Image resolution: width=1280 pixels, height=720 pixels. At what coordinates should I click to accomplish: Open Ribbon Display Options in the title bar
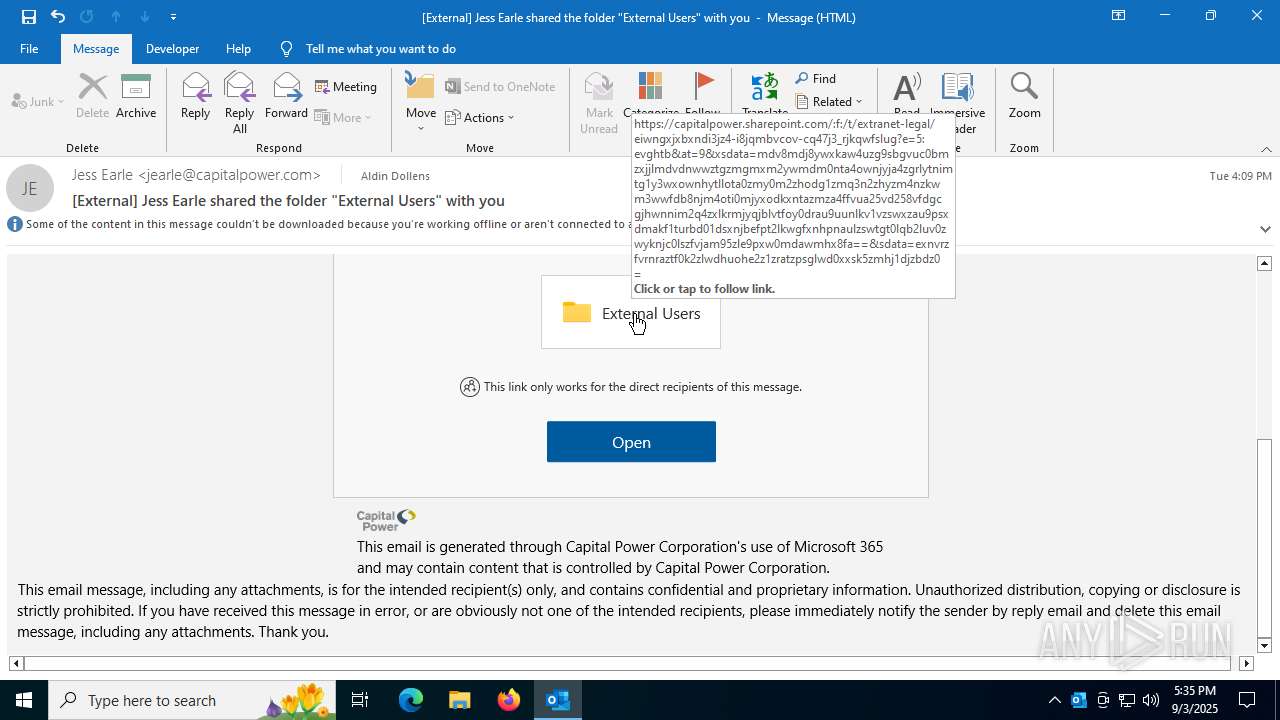point(1118,16)
